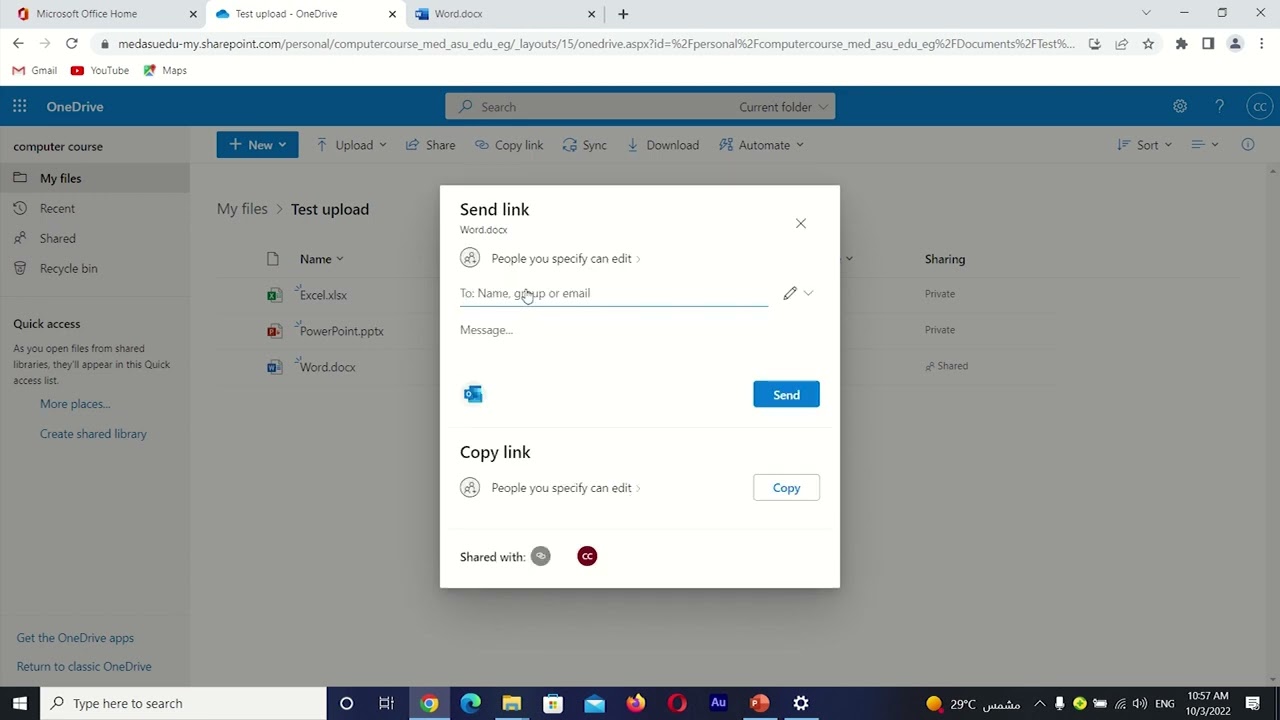Click the OneDrive search box
This screenshot has width=1280, height=720.
click(x=590, y=107)
